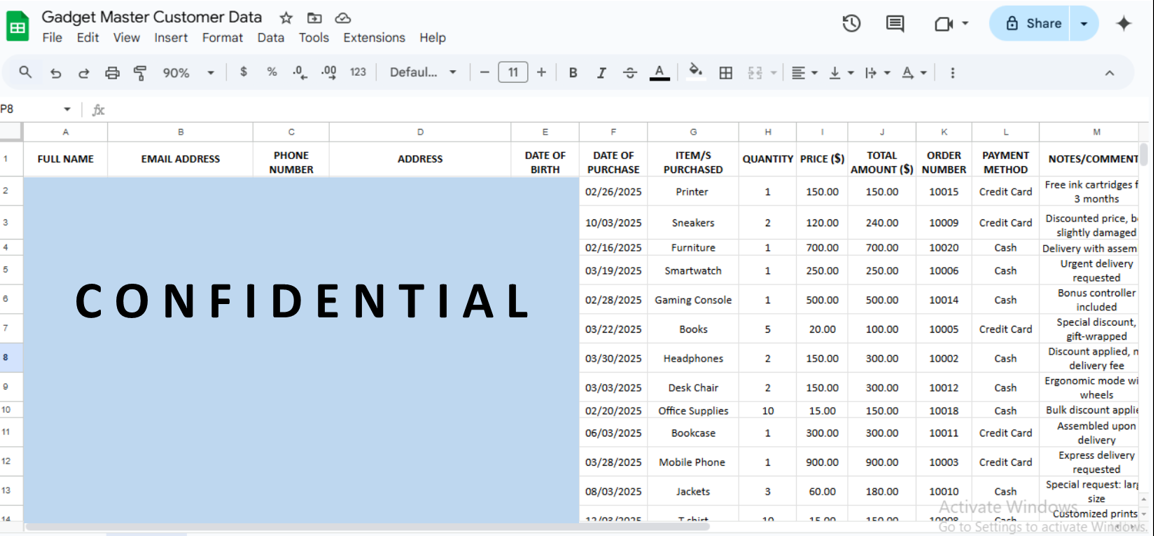Open the Extensions menu
Viewport: 1154px width, 536px height.
click(x=374, y=38)
